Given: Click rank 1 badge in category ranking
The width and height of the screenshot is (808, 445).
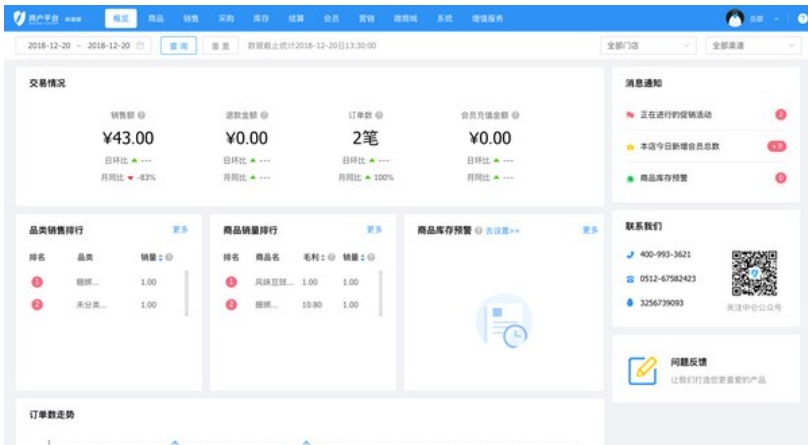Looking at the screenshot, I should tap(37, 282).
